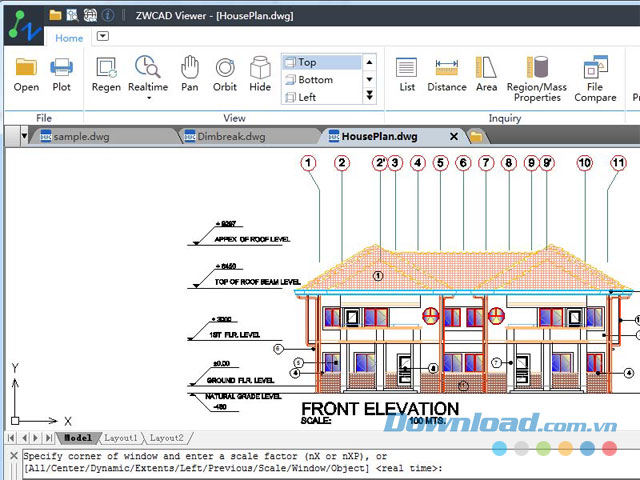This screenshot has width=640, height=480.
Task: Choose the Area inquiry tool
Action: [486, 74]
